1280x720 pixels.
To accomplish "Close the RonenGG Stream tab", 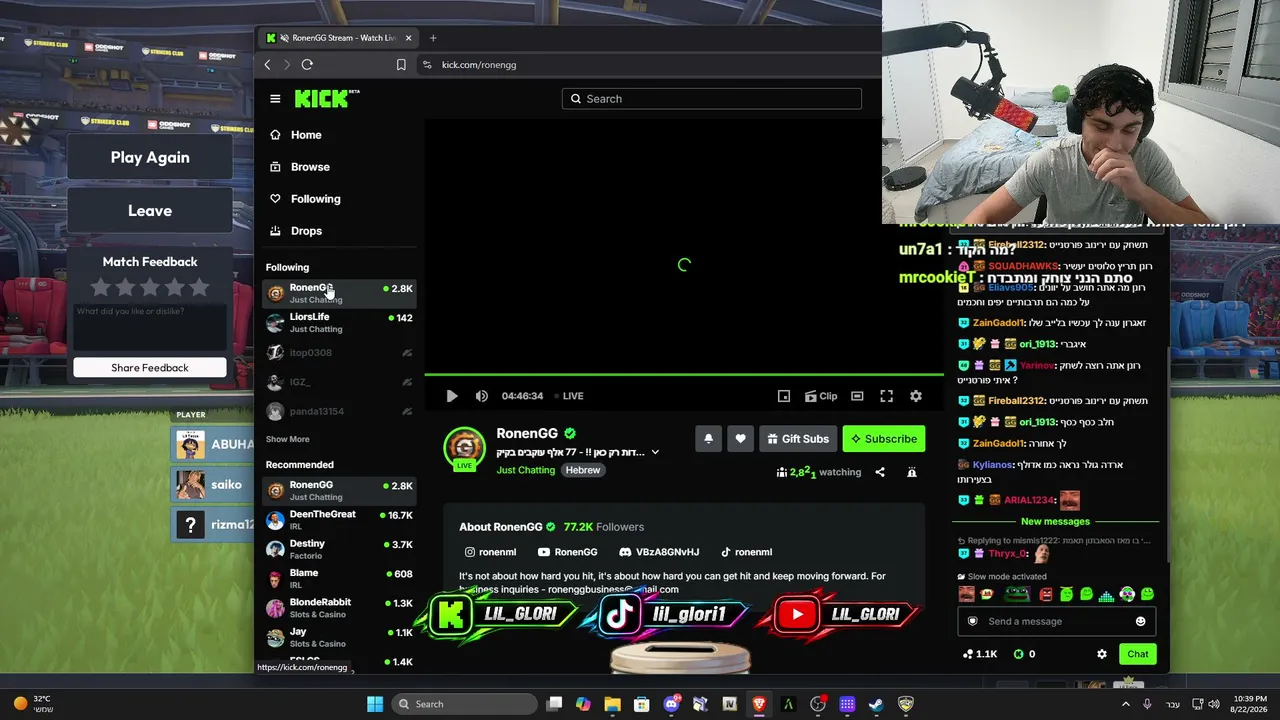I will 408,38.
